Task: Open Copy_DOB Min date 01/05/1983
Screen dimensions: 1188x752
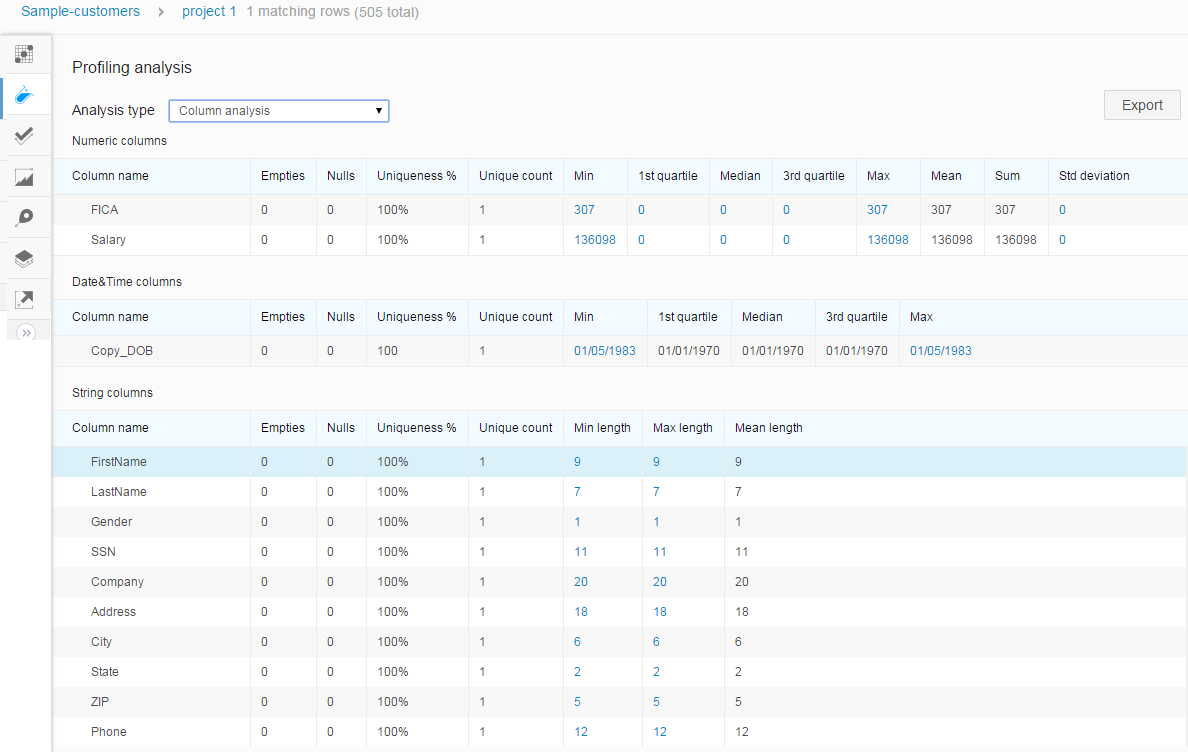Action: pos(604,351)
